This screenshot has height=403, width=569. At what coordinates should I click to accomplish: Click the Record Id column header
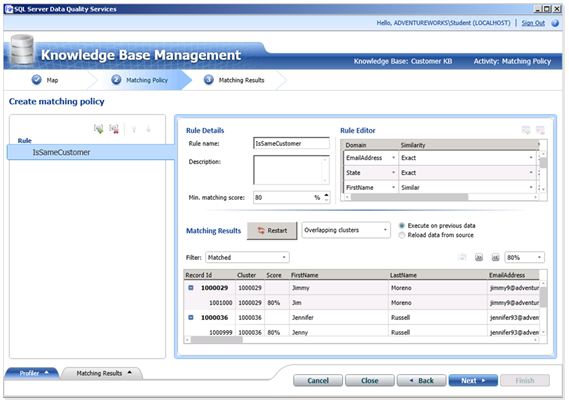pos(209,275)
